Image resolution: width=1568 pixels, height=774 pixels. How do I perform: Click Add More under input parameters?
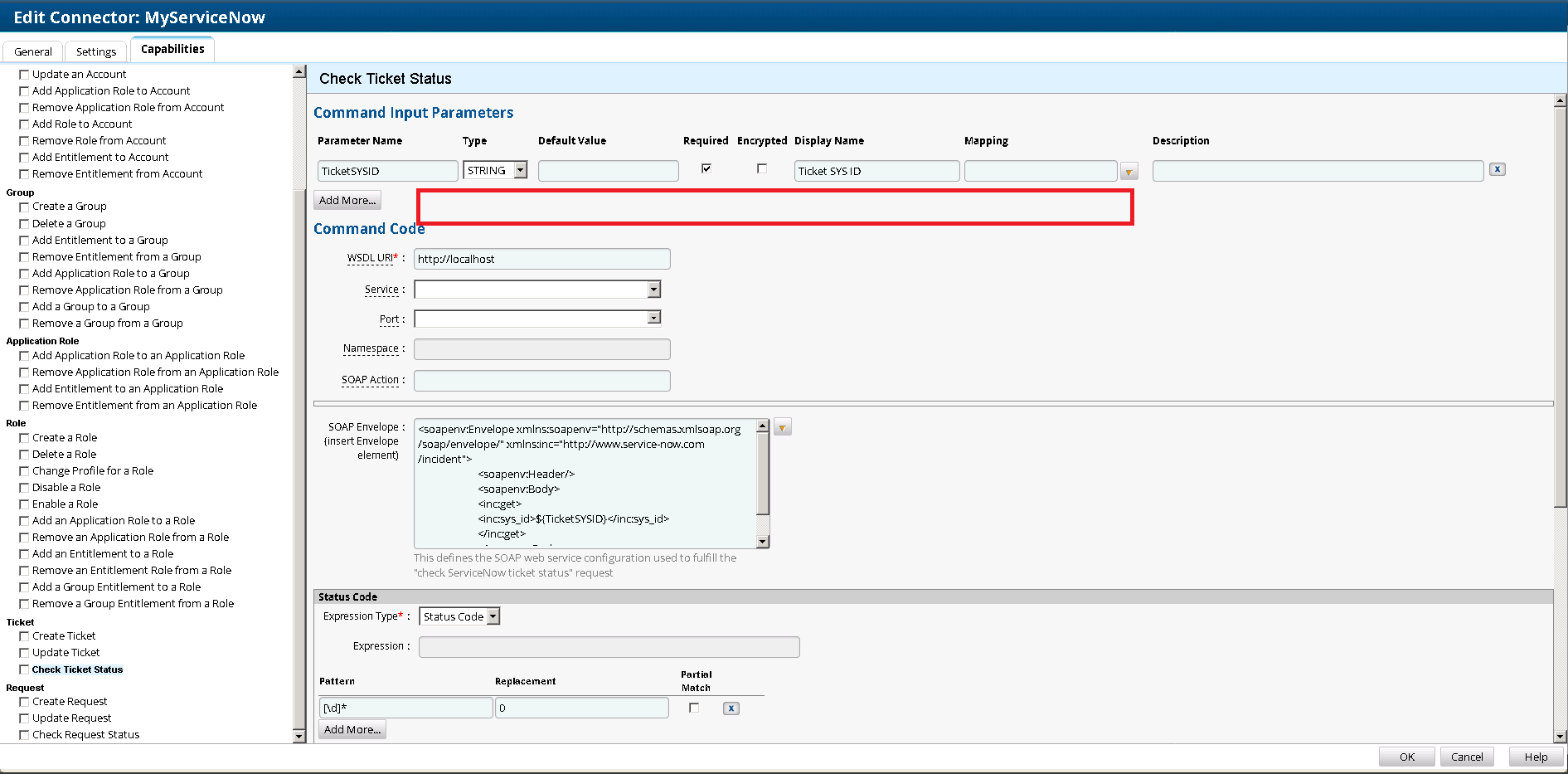(x=347, y=200)
